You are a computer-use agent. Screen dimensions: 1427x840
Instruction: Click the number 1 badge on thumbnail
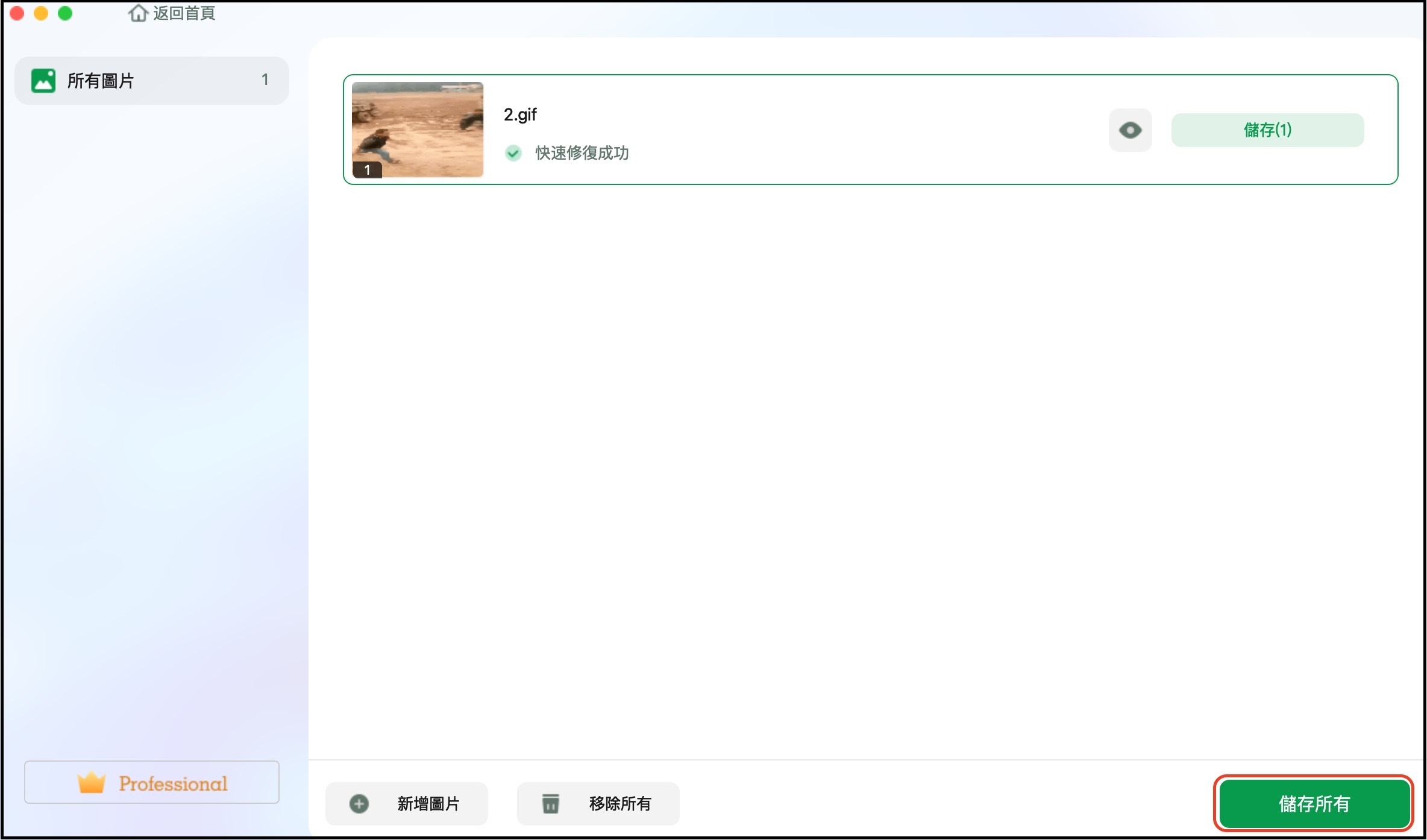[x=367, y=170]
